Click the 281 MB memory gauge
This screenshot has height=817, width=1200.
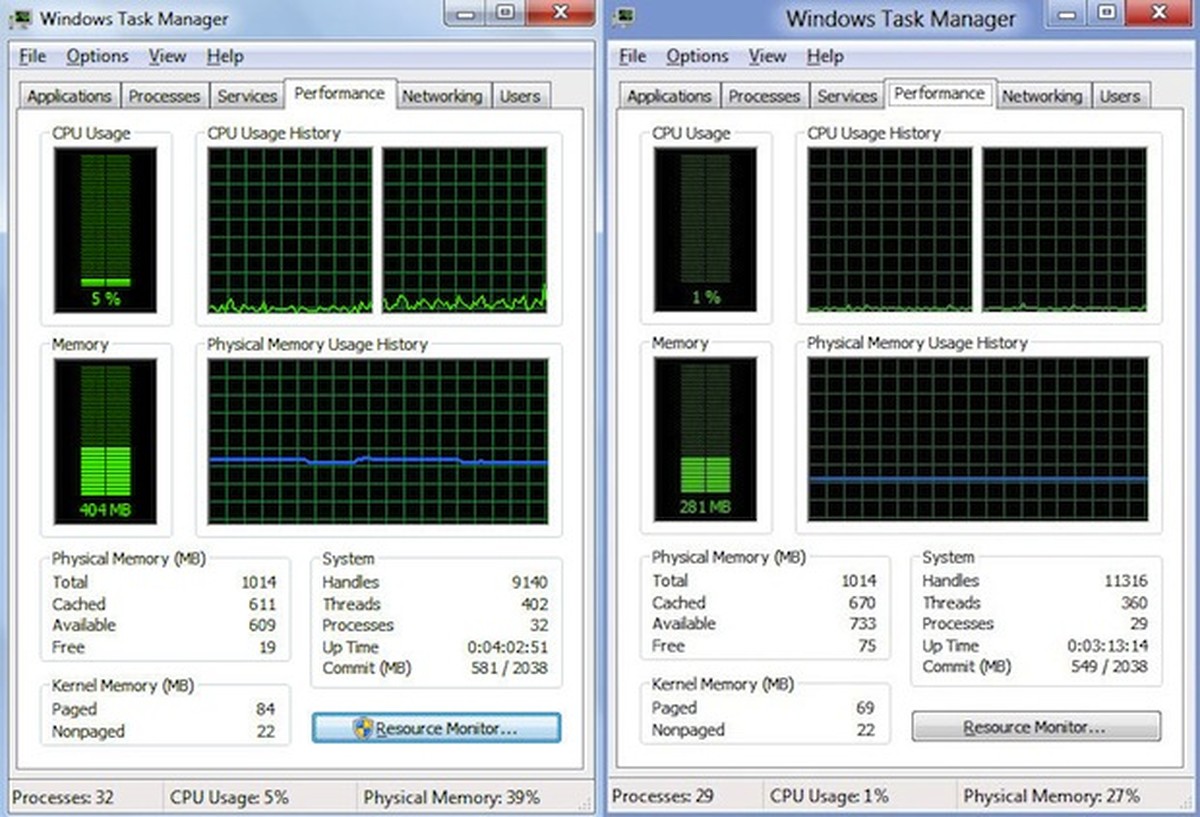(705, 439)
